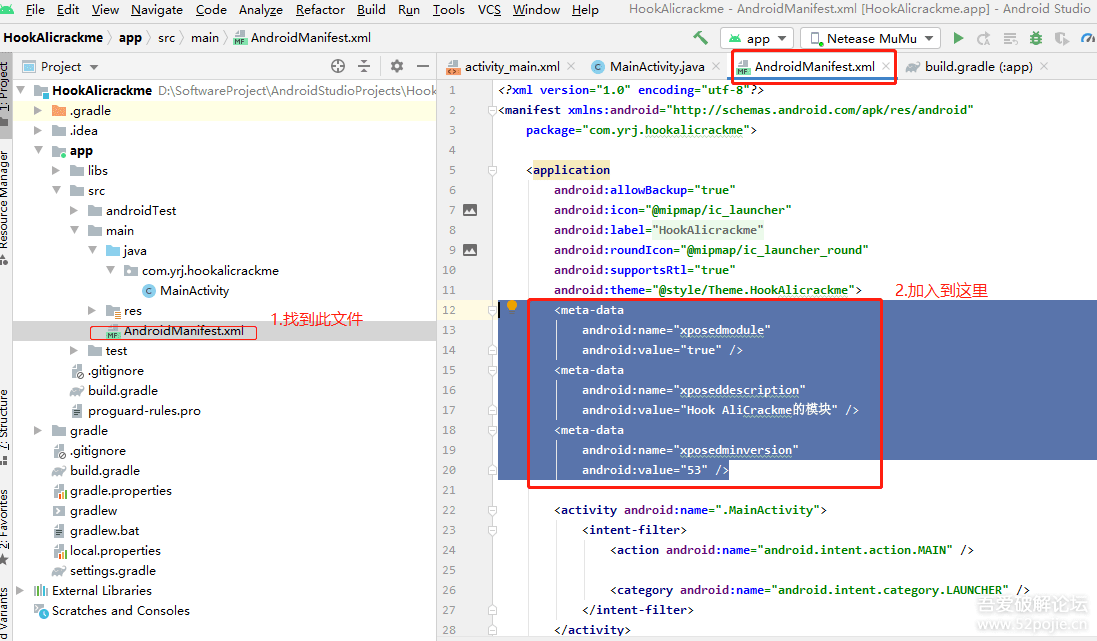The image size is (1097, 641).
Task: Select gradlew.bat file
Action: click(104, 531)
